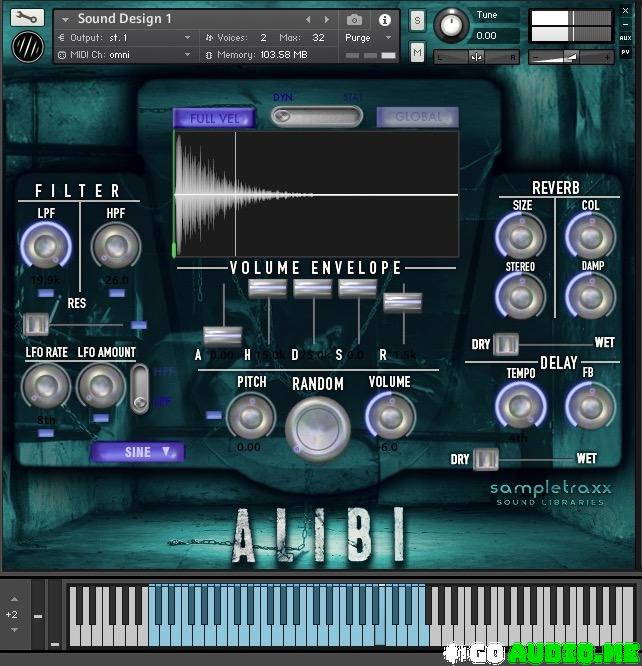Adjust the HPF filter knob
This screenshot has height=666, width=642.
click(116, 246)
